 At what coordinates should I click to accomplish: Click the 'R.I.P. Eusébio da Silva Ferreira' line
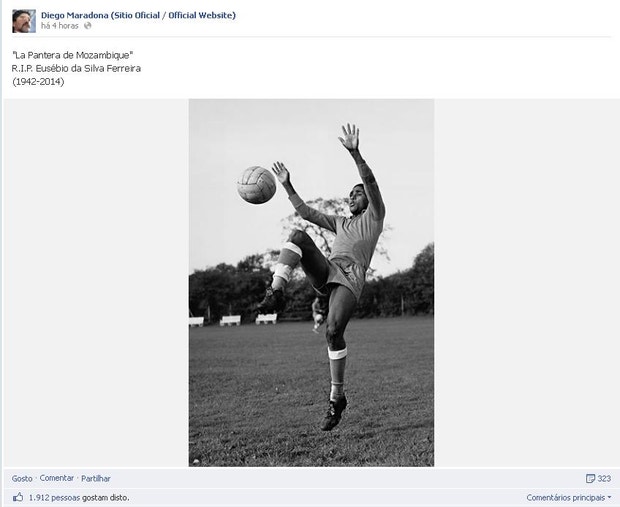tap(78, 67)
